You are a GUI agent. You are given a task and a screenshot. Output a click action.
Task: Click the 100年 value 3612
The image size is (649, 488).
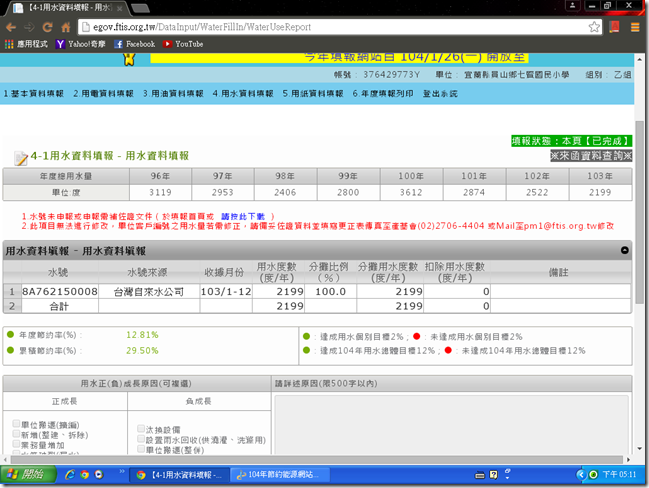(x=411, y=192)
